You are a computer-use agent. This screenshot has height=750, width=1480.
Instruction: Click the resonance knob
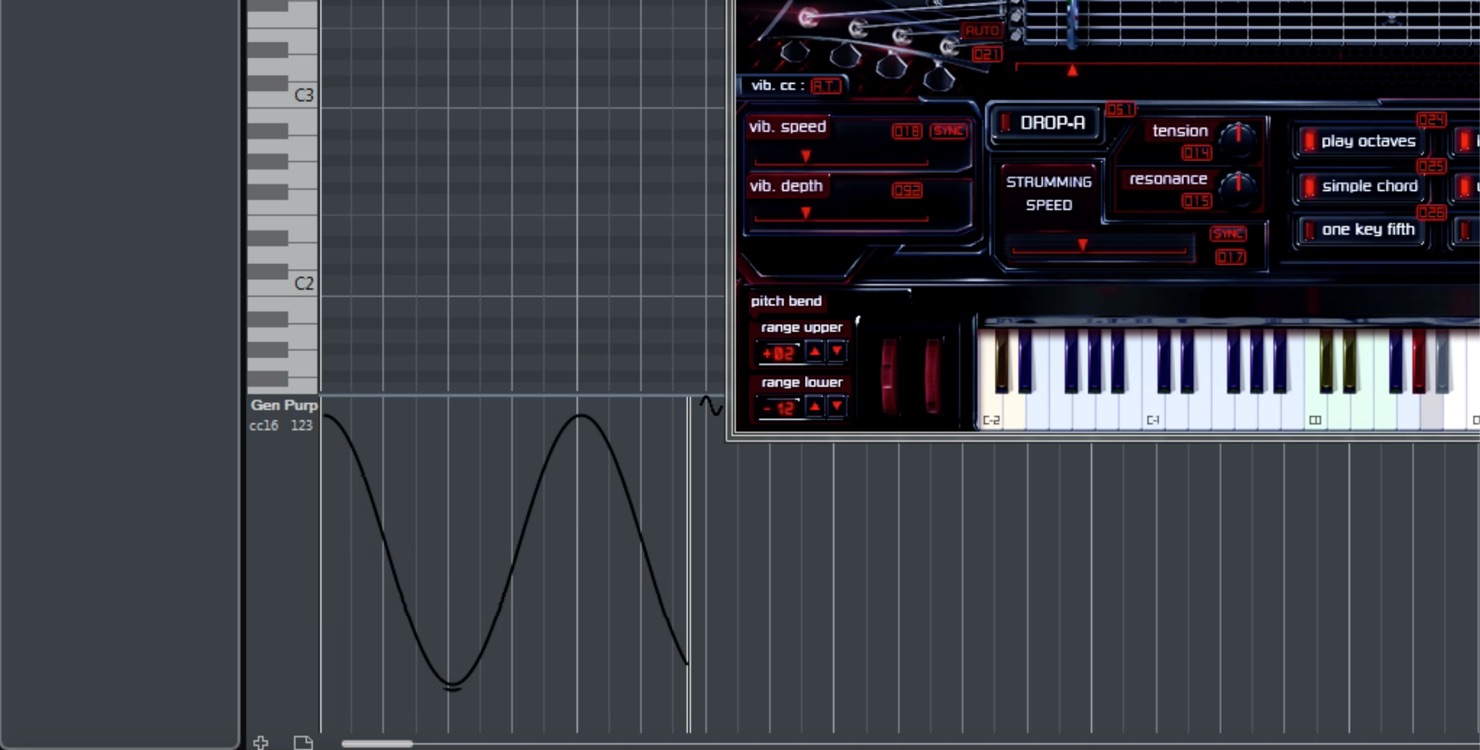pyautogui.click(x=1237, y=186)
